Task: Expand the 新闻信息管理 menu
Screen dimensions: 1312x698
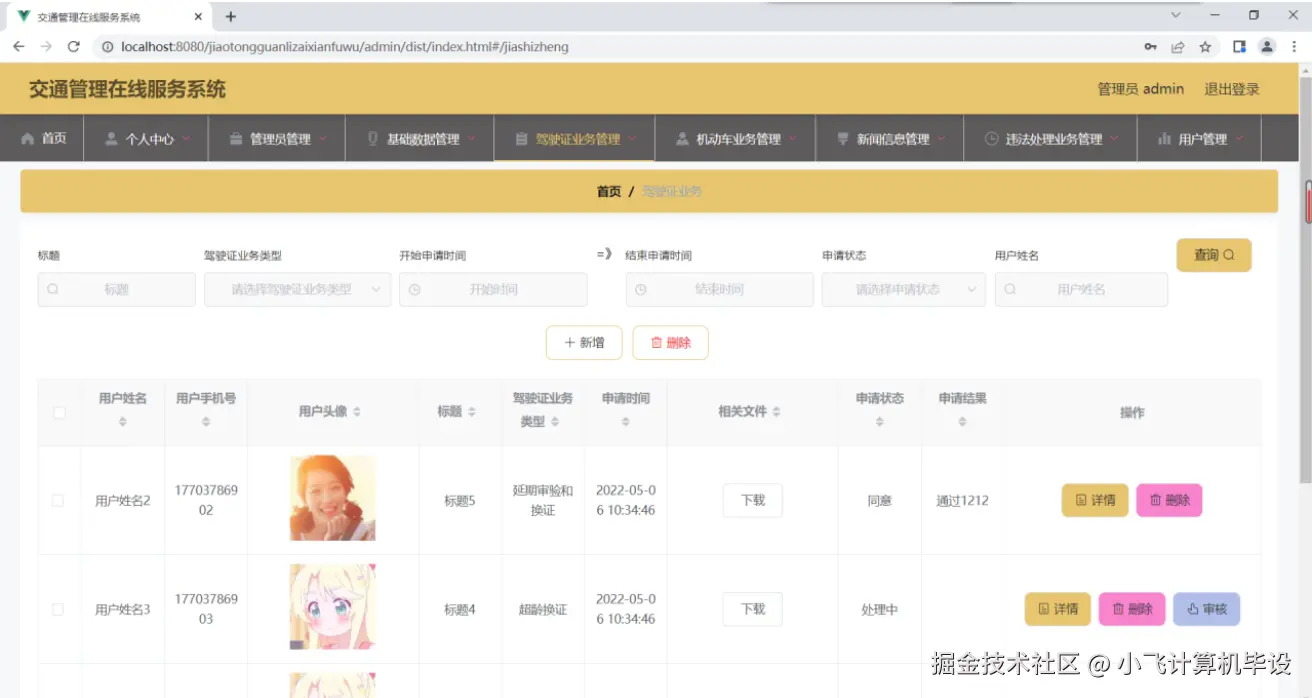Action: [890, 139]
